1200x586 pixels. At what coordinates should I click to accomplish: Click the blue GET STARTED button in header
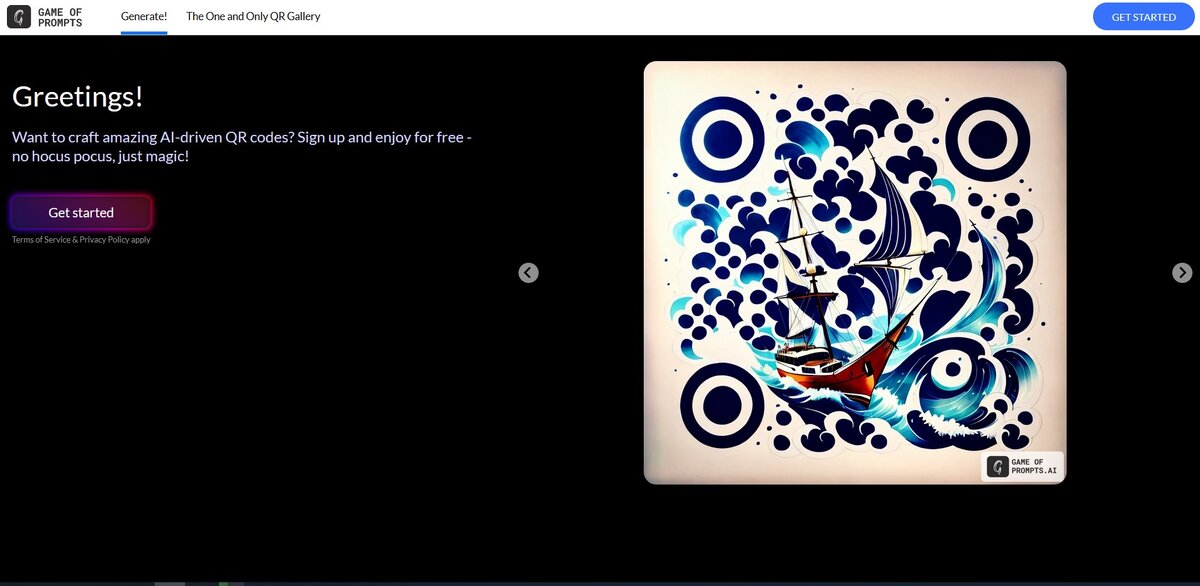pos(1144,17)
